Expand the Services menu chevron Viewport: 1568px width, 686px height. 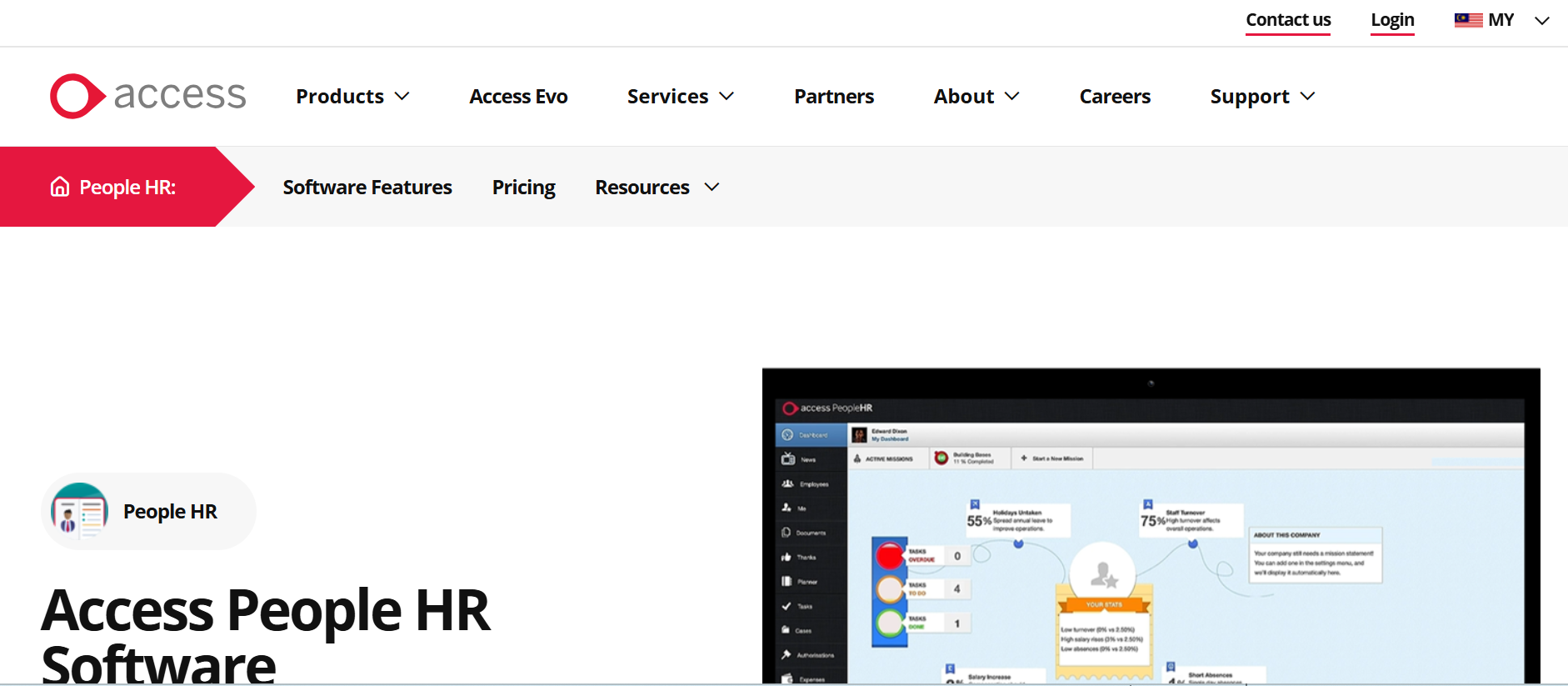click(727, 97)
